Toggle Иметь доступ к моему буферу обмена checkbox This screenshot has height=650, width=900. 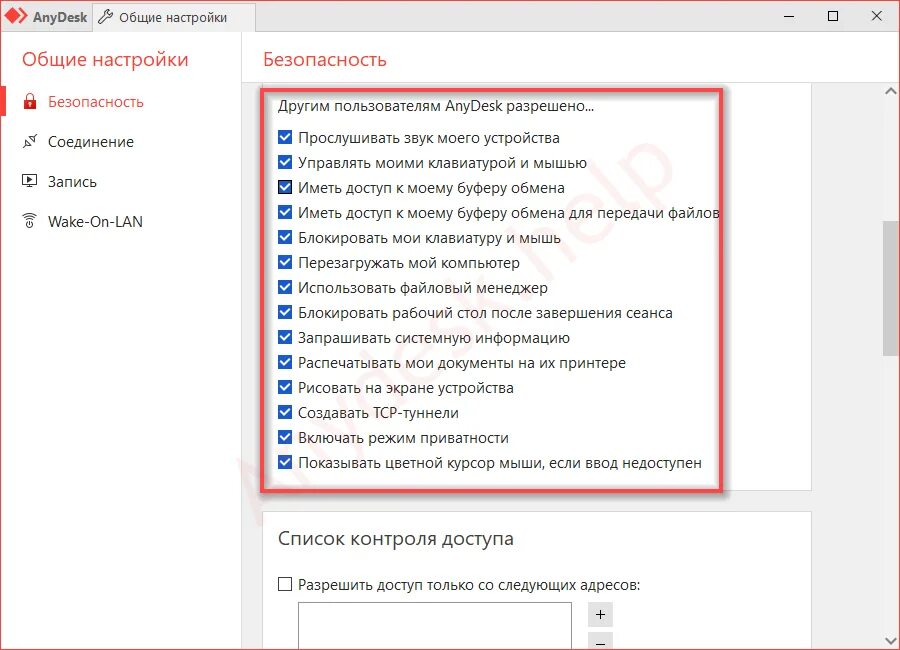(285, 187)
